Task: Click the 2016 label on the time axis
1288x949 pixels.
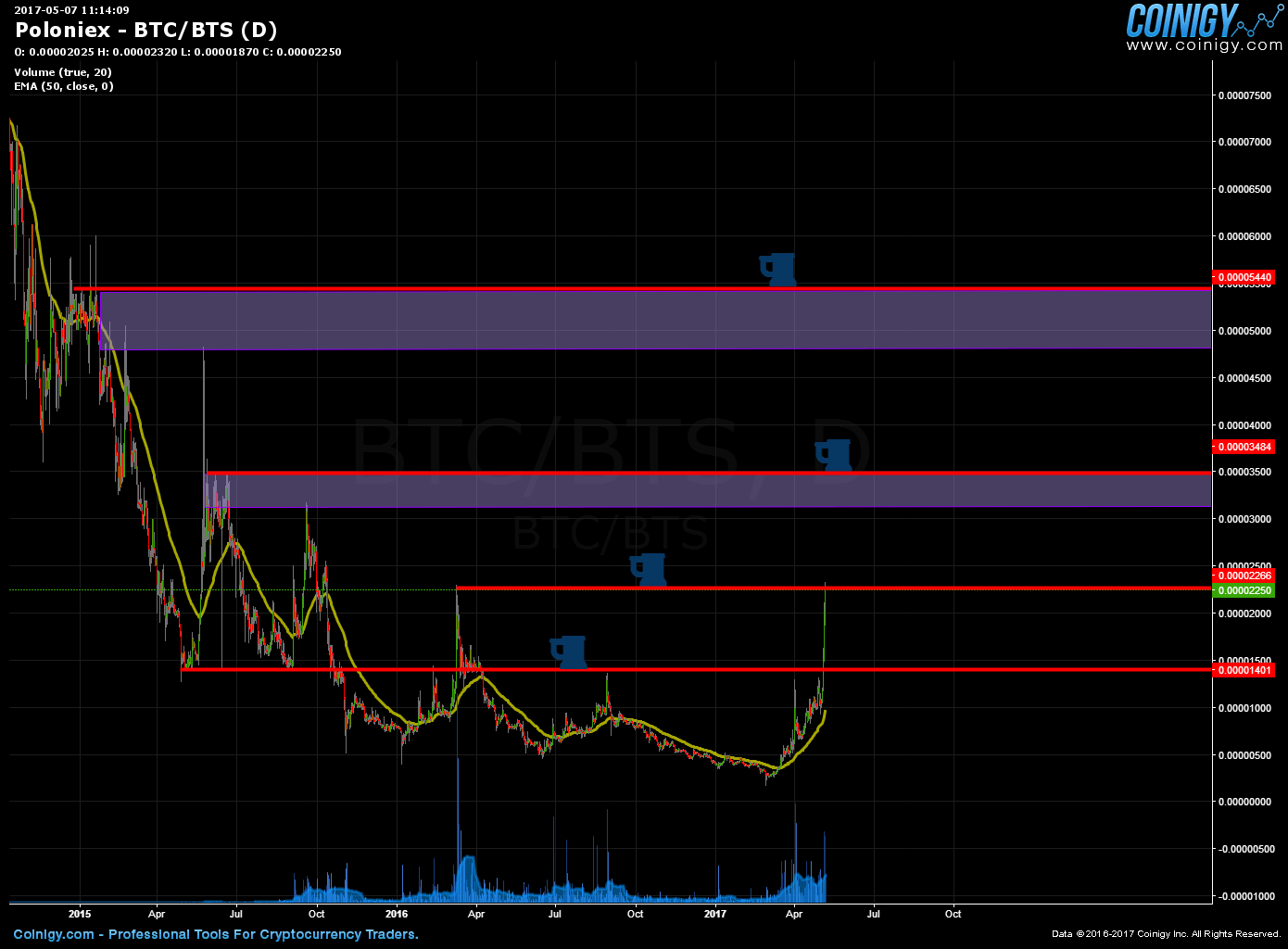Action: [x=397, y=914]
